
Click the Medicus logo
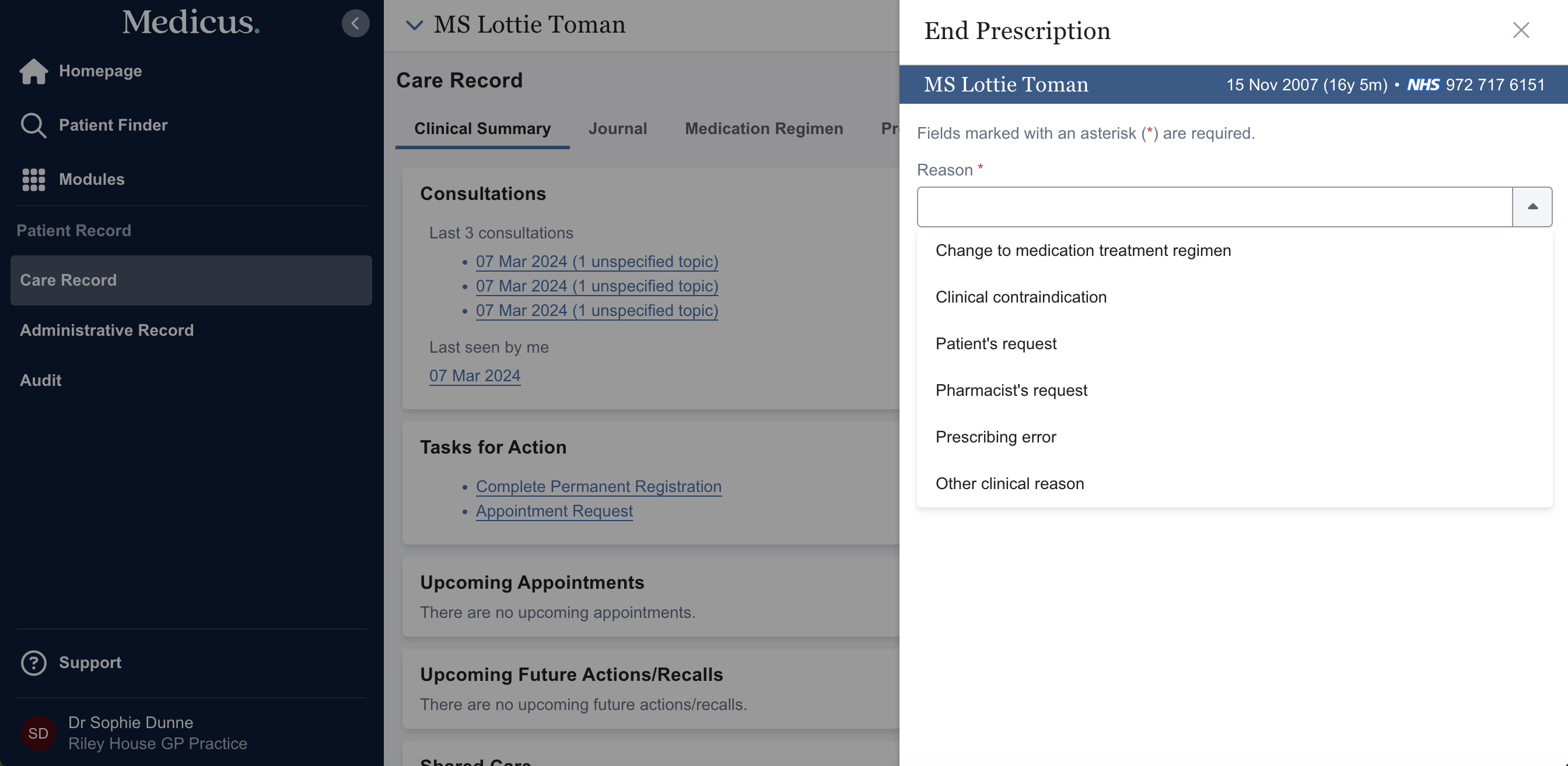click(191, 23)
